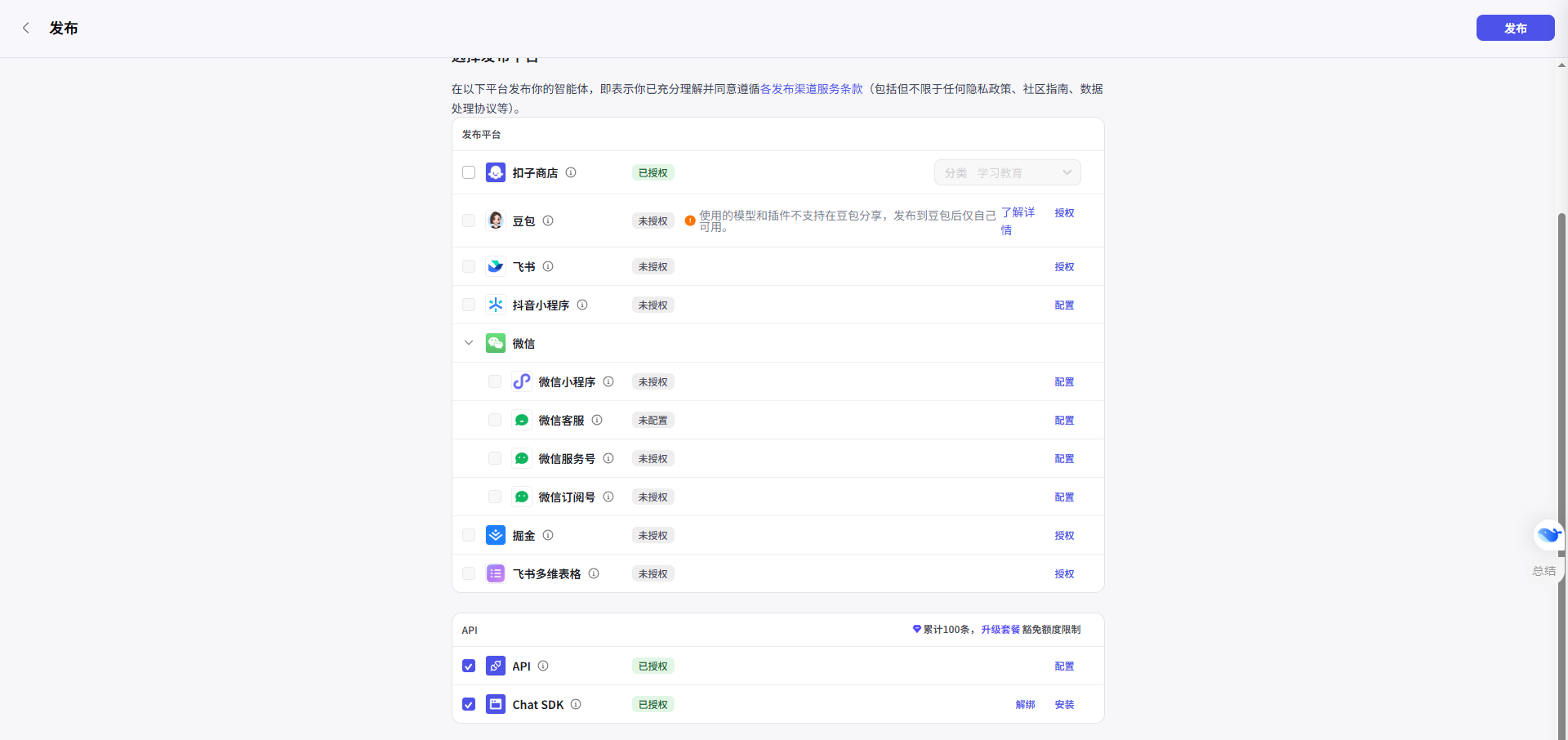Click the 微信服务号 icon
Image resolution: width=1568 pixels, height=740 pixels.
click(x=522, y=458)
